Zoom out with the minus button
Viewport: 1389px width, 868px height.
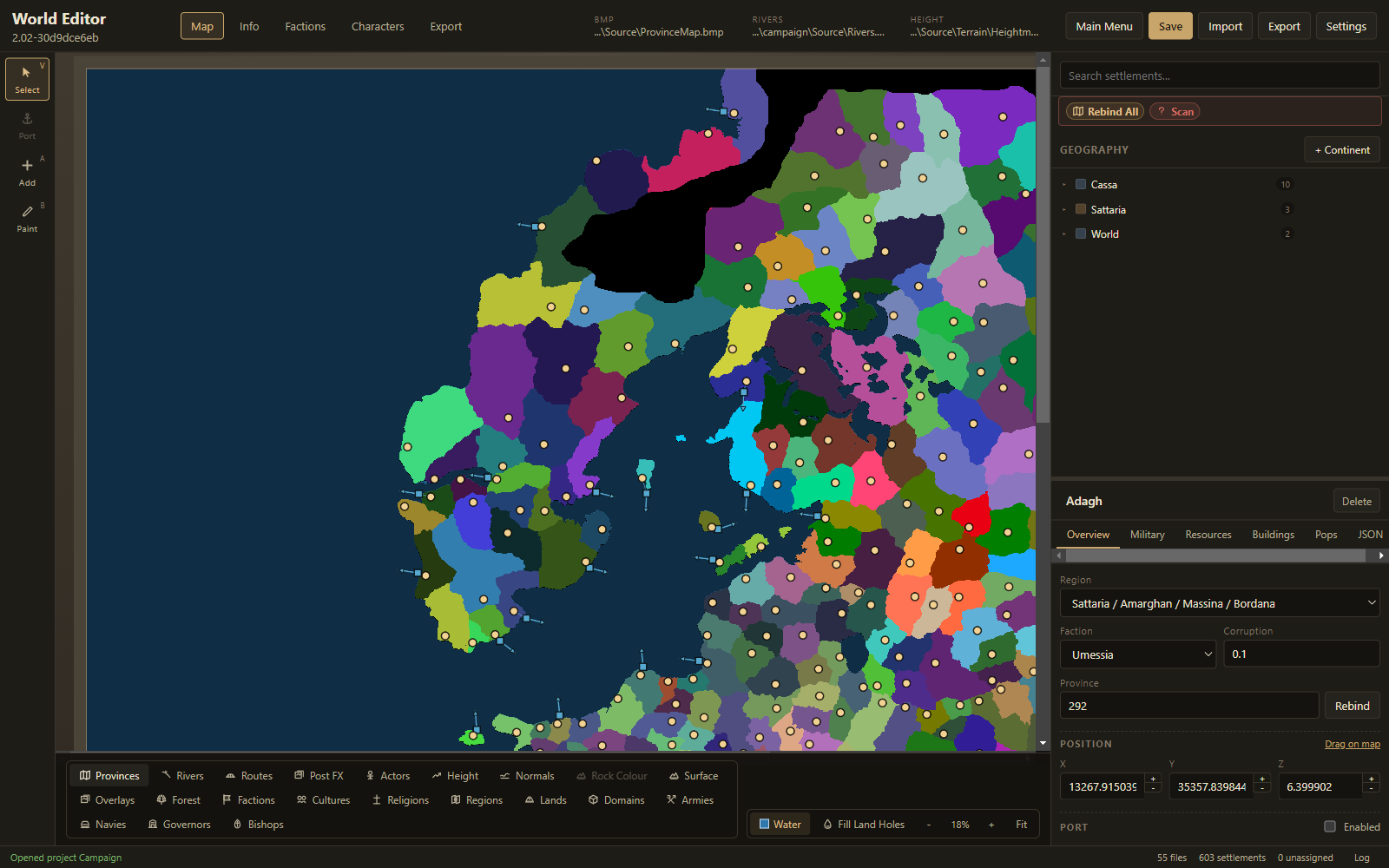(928, 825)
